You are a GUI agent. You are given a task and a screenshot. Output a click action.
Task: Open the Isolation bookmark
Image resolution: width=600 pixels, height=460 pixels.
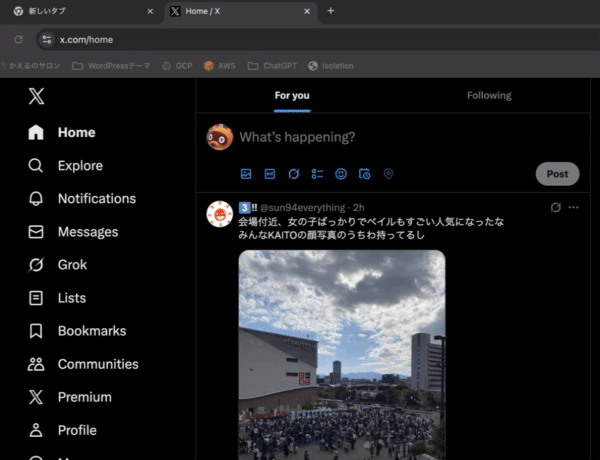click(331, 66)
